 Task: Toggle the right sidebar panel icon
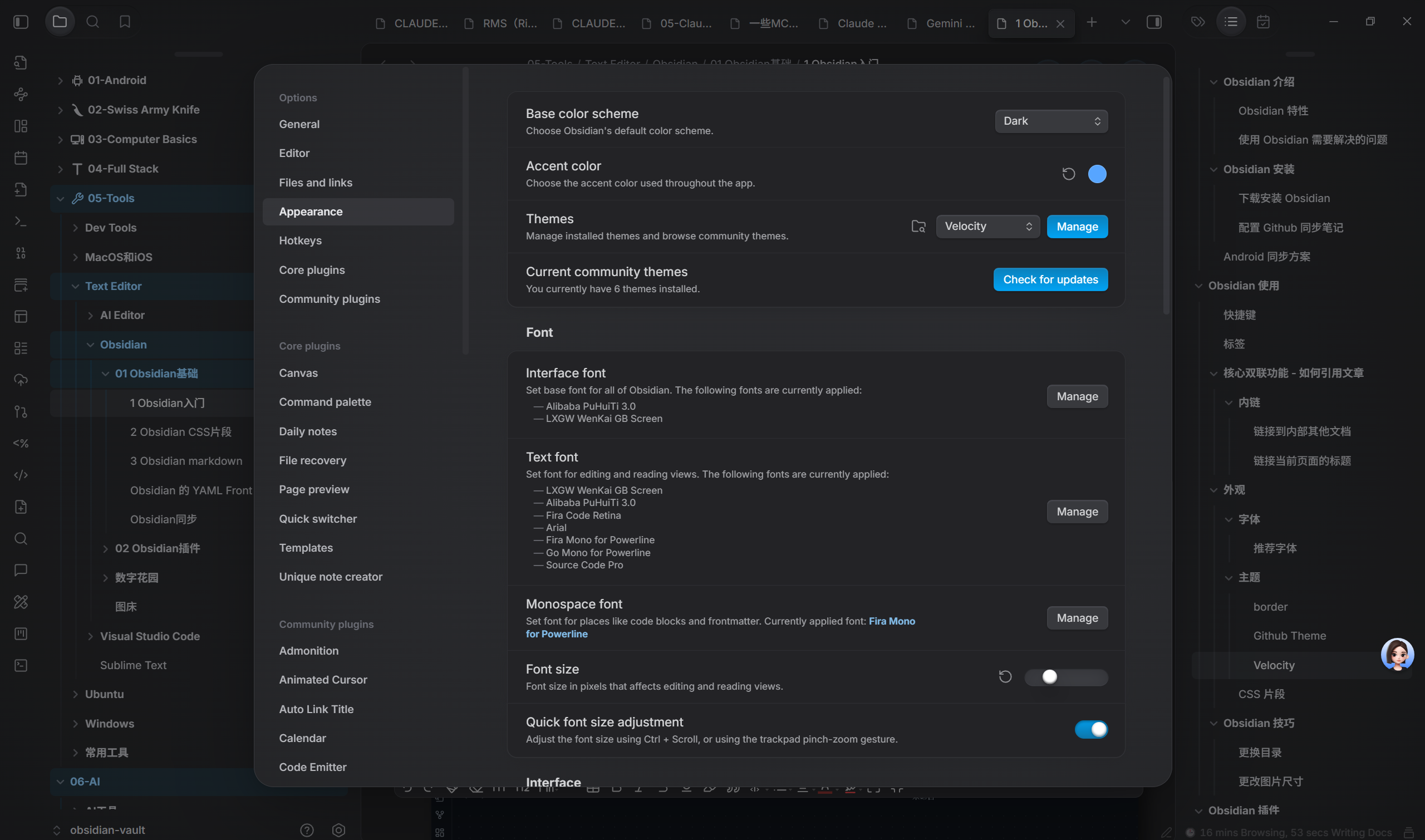pyautogui.click(x=1153, y=22)
